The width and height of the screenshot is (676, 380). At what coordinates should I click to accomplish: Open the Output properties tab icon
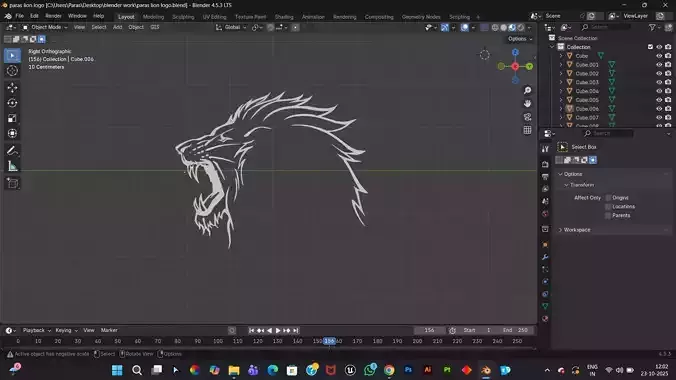click(x=545, y=177)
